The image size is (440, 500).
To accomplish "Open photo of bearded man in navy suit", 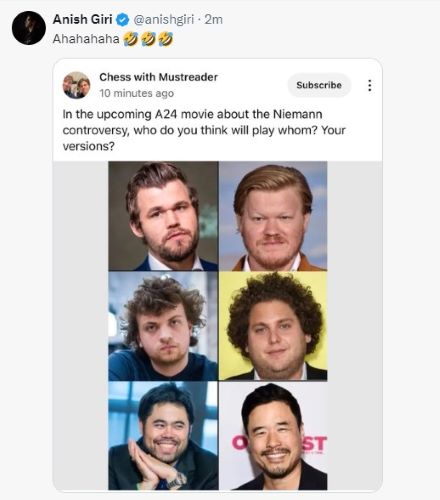I will pyautogui.click(x=163, y=216).
